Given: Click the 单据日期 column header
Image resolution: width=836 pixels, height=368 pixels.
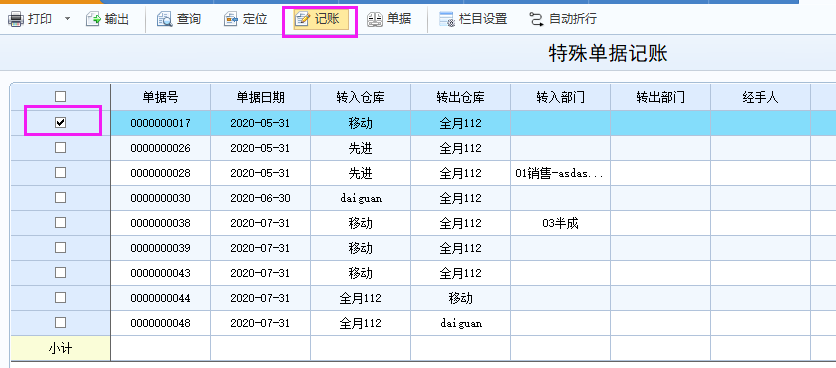Looking at the screenshot, I should (261, 97).
